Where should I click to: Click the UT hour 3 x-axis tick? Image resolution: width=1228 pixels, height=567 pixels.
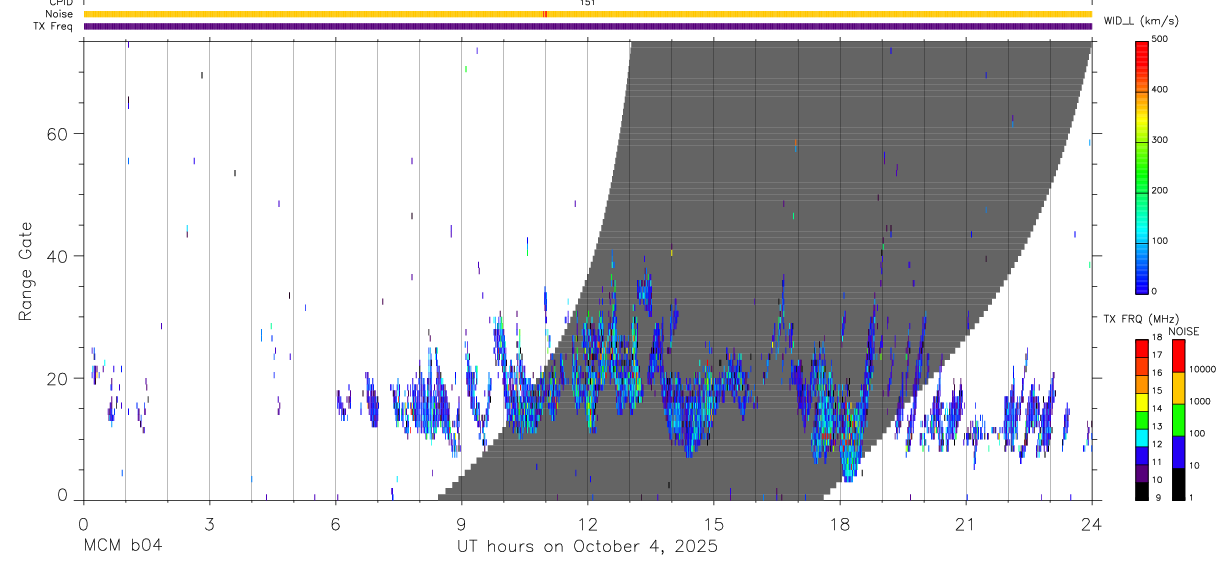pyautogui.click(x=209, y=524)
